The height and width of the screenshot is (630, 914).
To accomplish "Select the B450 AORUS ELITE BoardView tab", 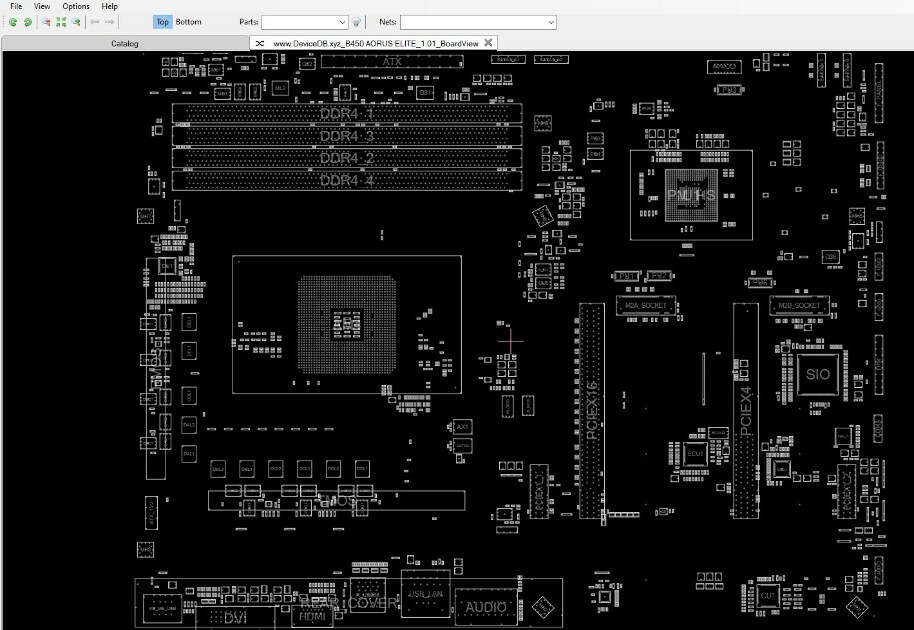I will point(375,43).
